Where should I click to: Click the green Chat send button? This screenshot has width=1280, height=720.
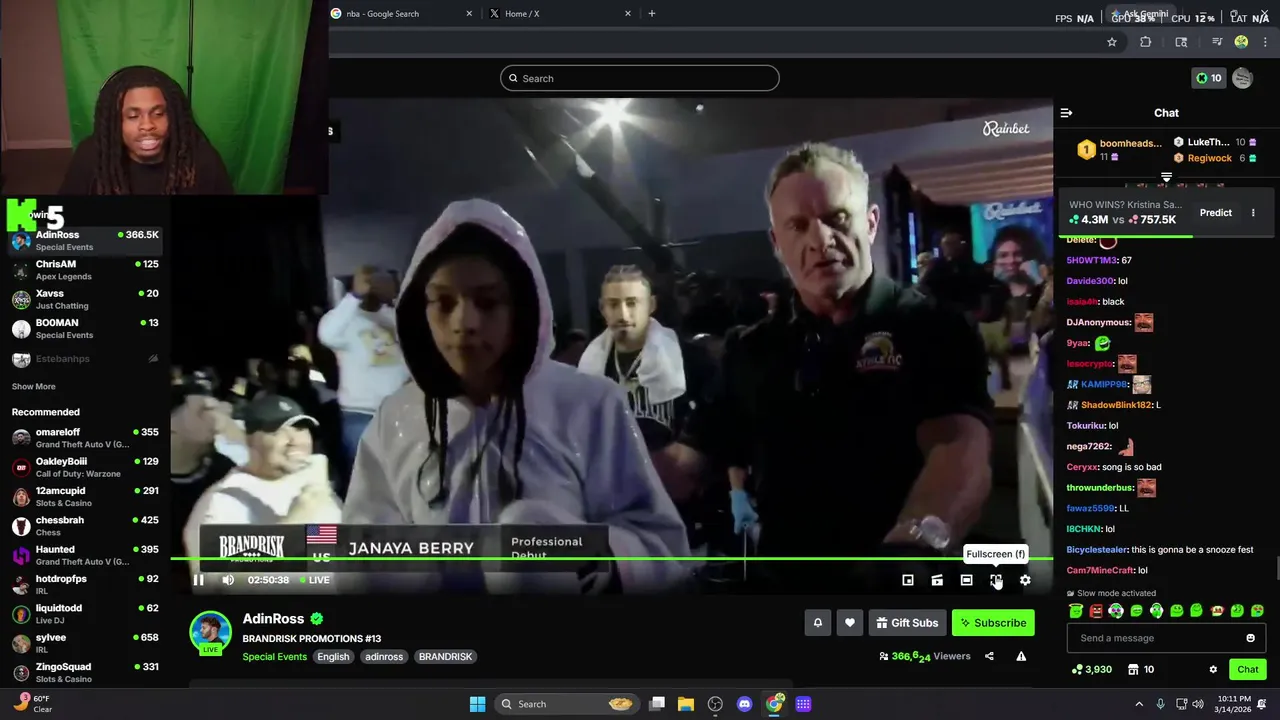[x=1248, y=669]
